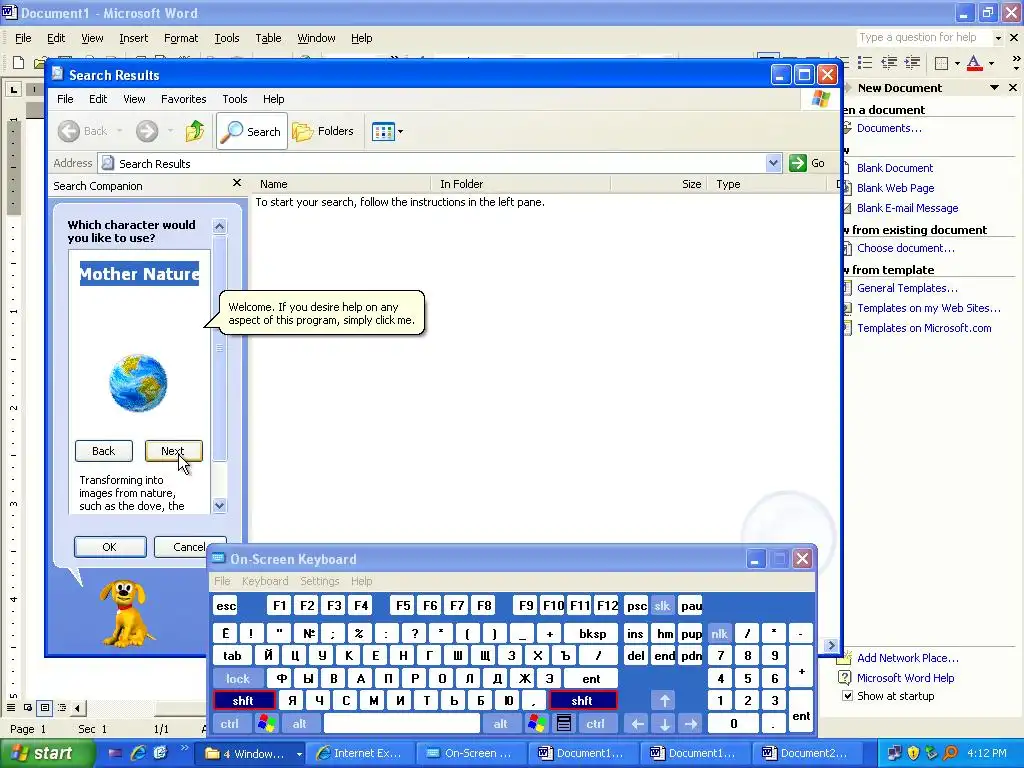
Task: Open the Favorites menu in Search Results
Action: tap(184, 99)
